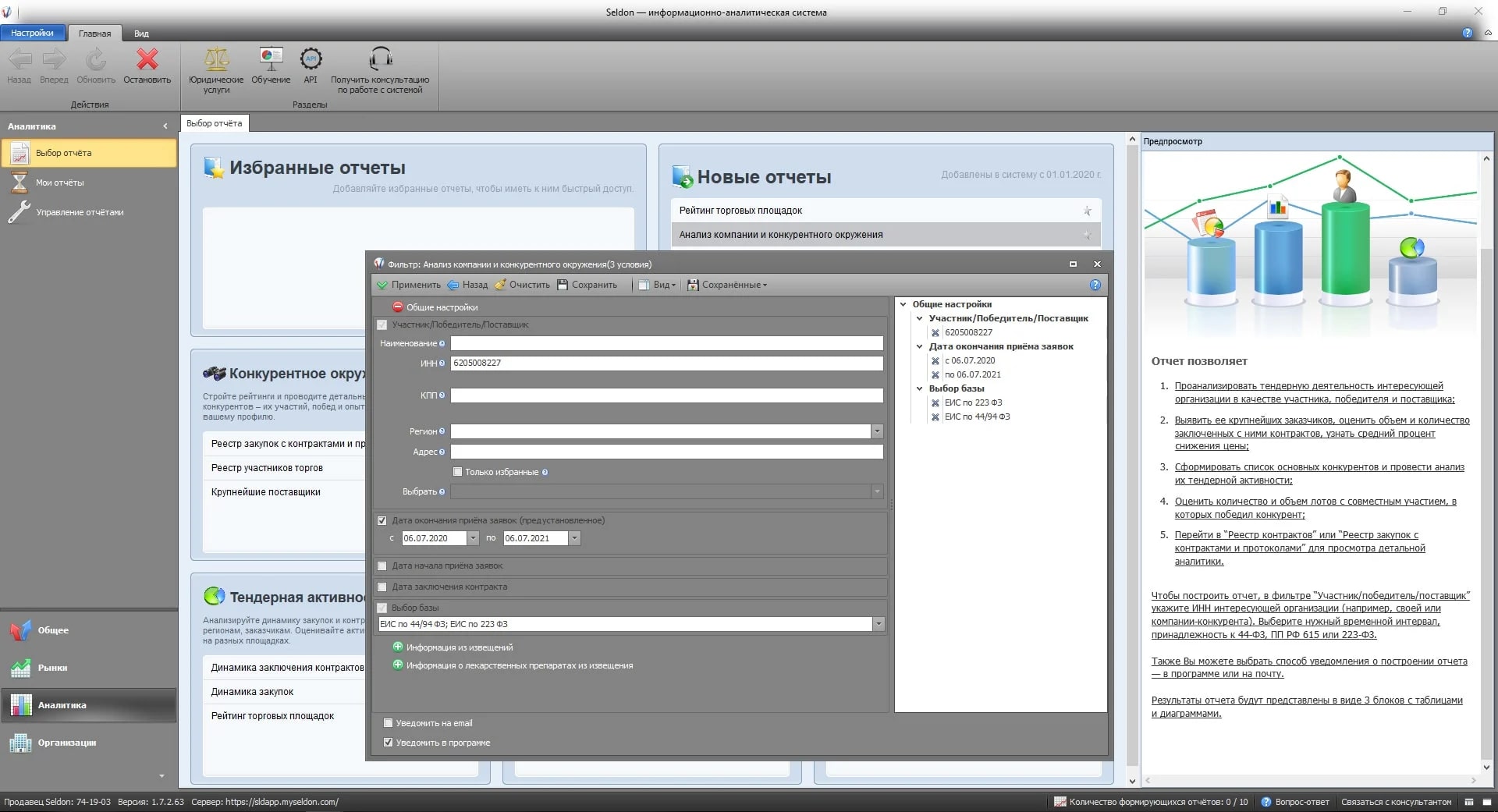Click Применить in the filter toolbar
The height and width of the screenshot is (812, 1498).
[x=408, y=285]
